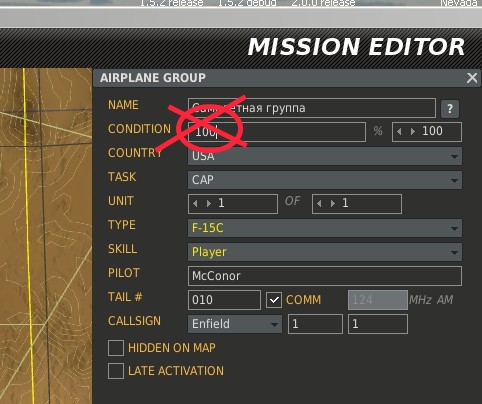482x404 pixels.
Task: Decrease the UNIT number with left arrow
Action: (195, 203)
